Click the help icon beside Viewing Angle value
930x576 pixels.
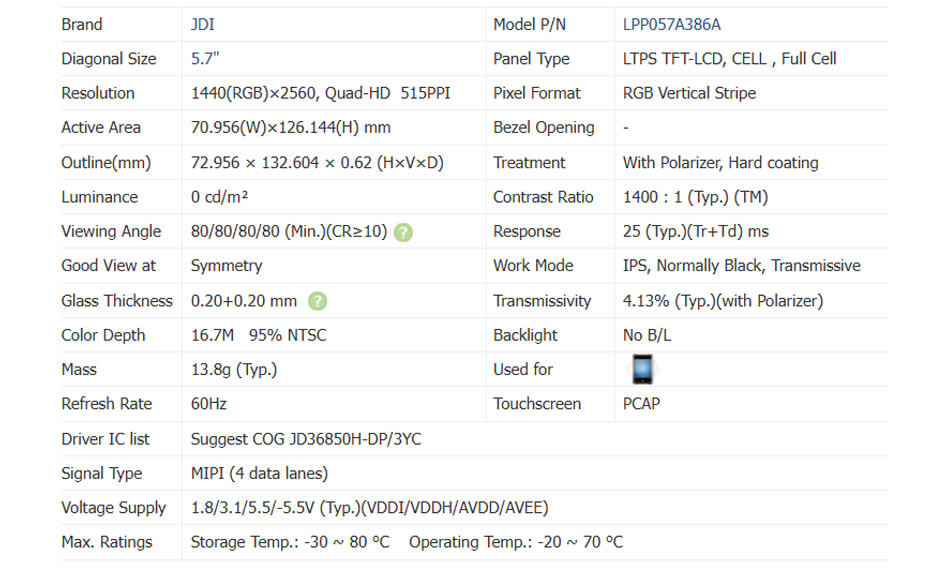click(x=402, y=232)
